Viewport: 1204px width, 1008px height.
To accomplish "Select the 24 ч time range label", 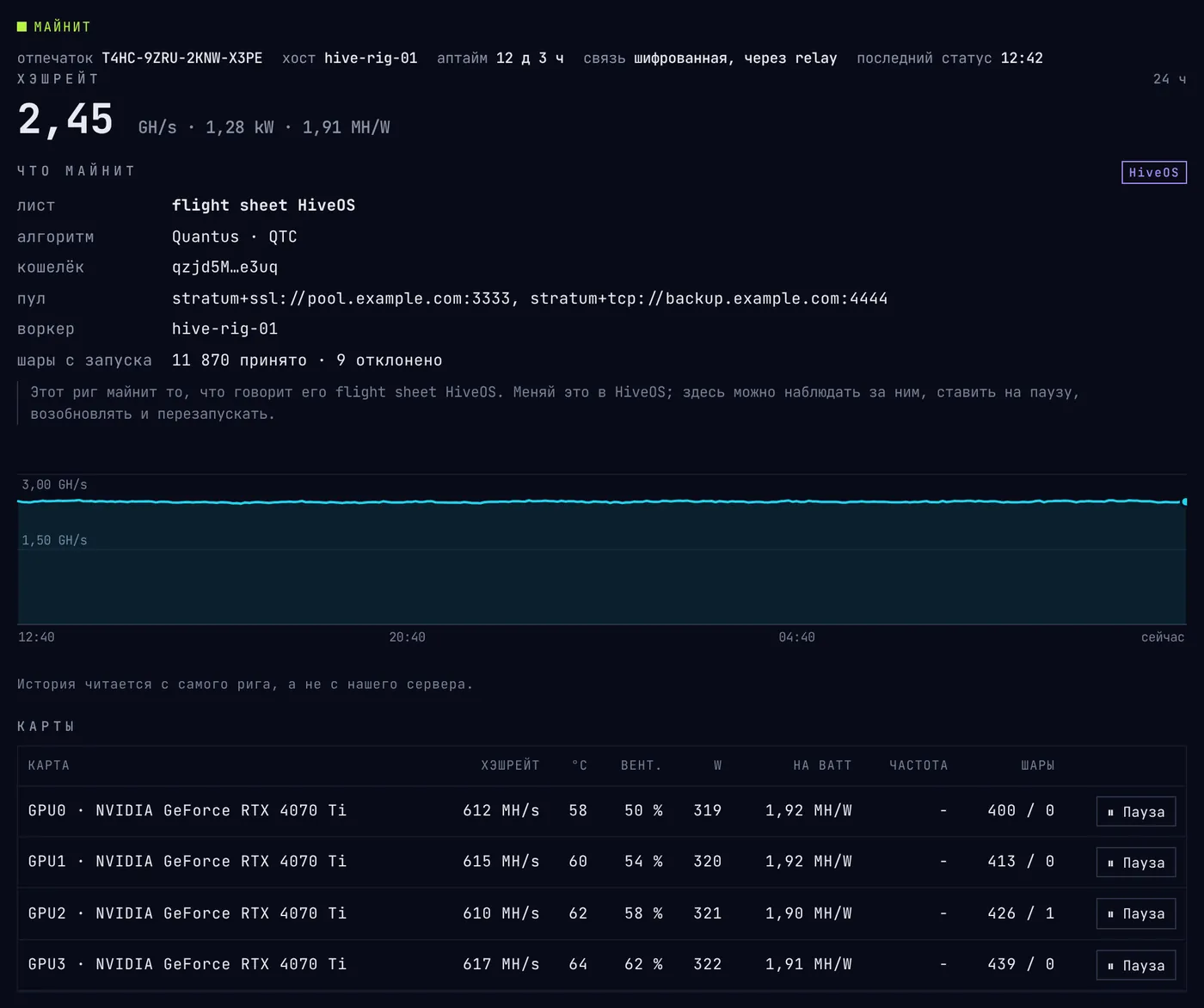I will pyautogui.click(x=1170, y=79).
